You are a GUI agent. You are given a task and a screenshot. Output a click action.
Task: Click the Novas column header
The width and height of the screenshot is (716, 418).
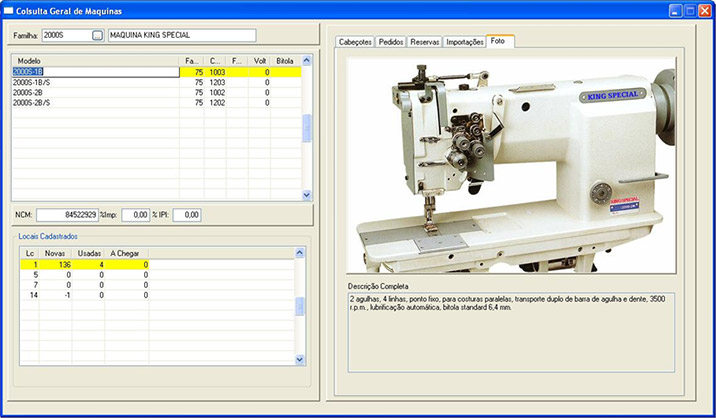pos(55,253)
